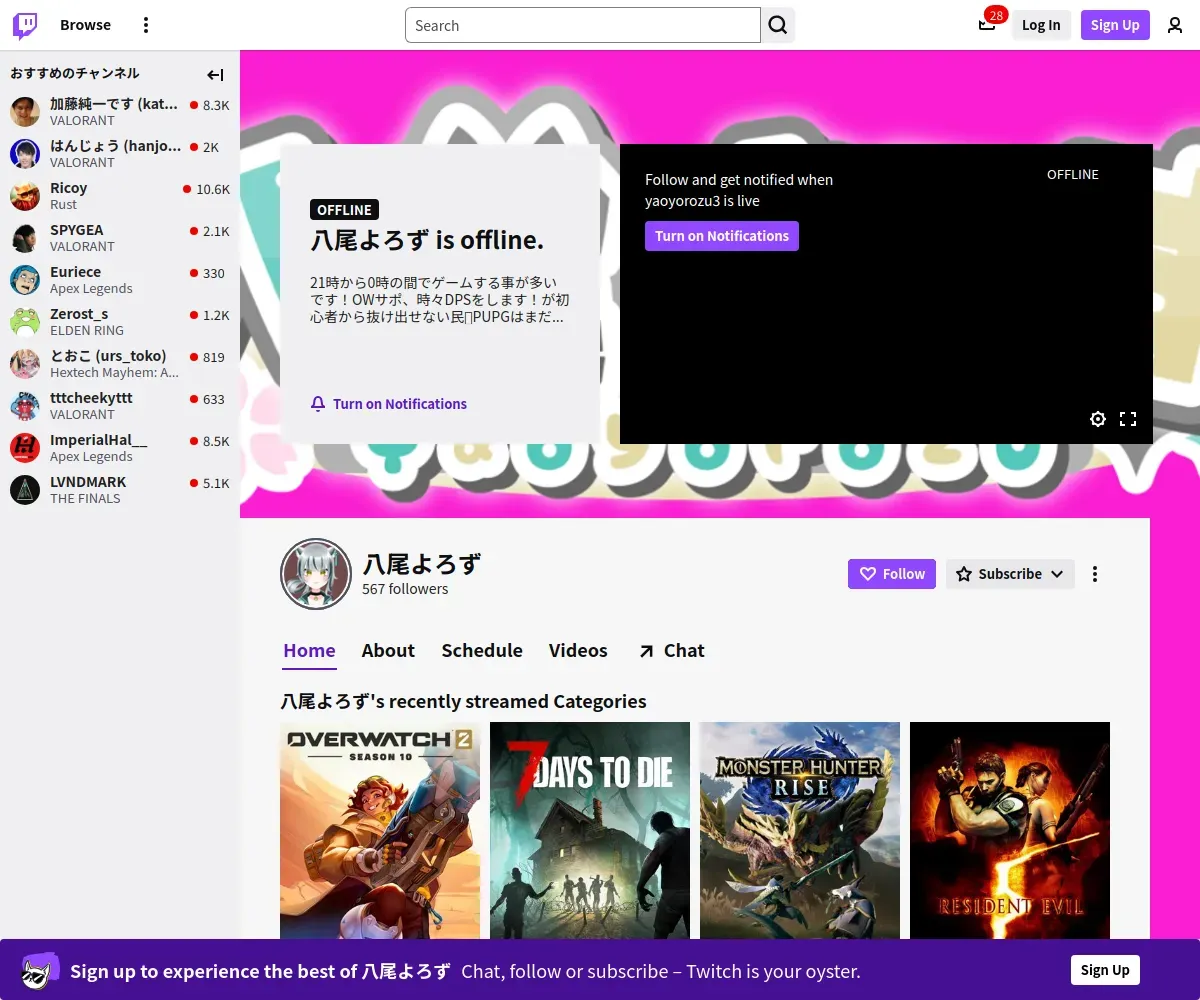
Task: Click the bell Turn on Notifications link
Action: (x=389, y=404)
